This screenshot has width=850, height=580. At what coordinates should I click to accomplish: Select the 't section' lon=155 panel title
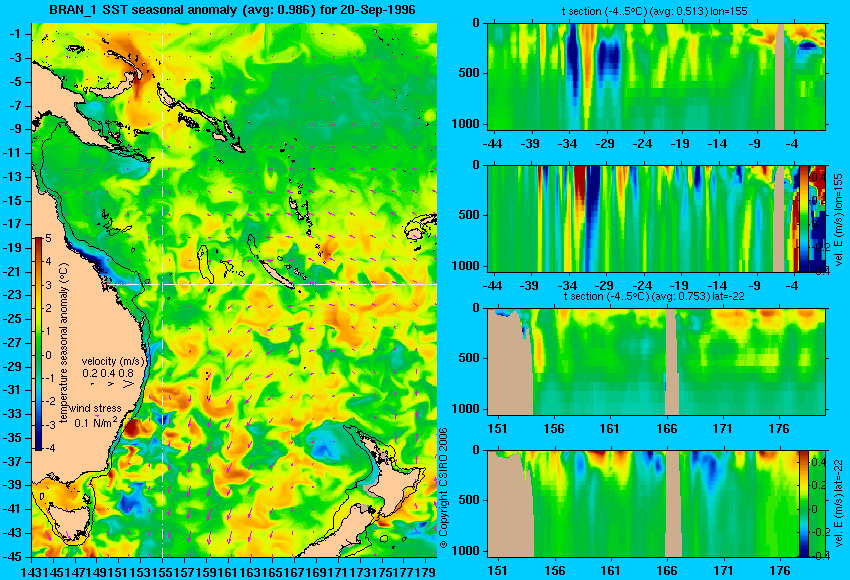[x=655, y=12]
